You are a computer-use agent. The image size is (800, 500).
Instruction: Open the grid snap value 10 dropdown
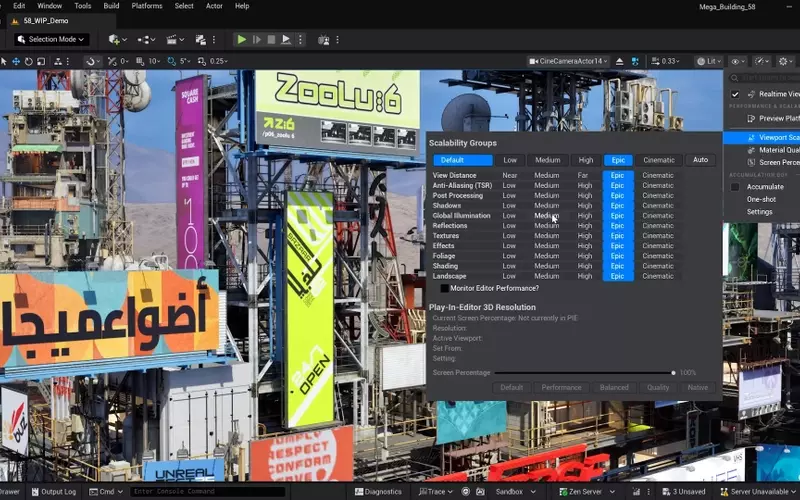coord(154,61)
